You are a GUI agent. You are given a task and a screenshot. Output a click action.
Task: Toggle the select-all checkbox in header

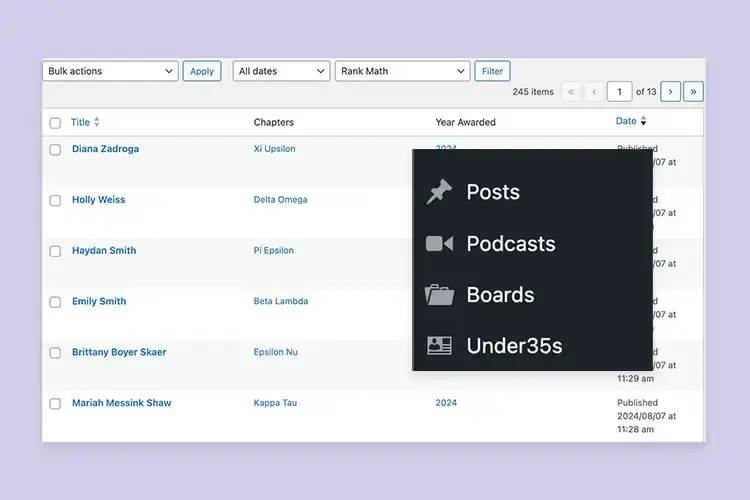[55, 123]
